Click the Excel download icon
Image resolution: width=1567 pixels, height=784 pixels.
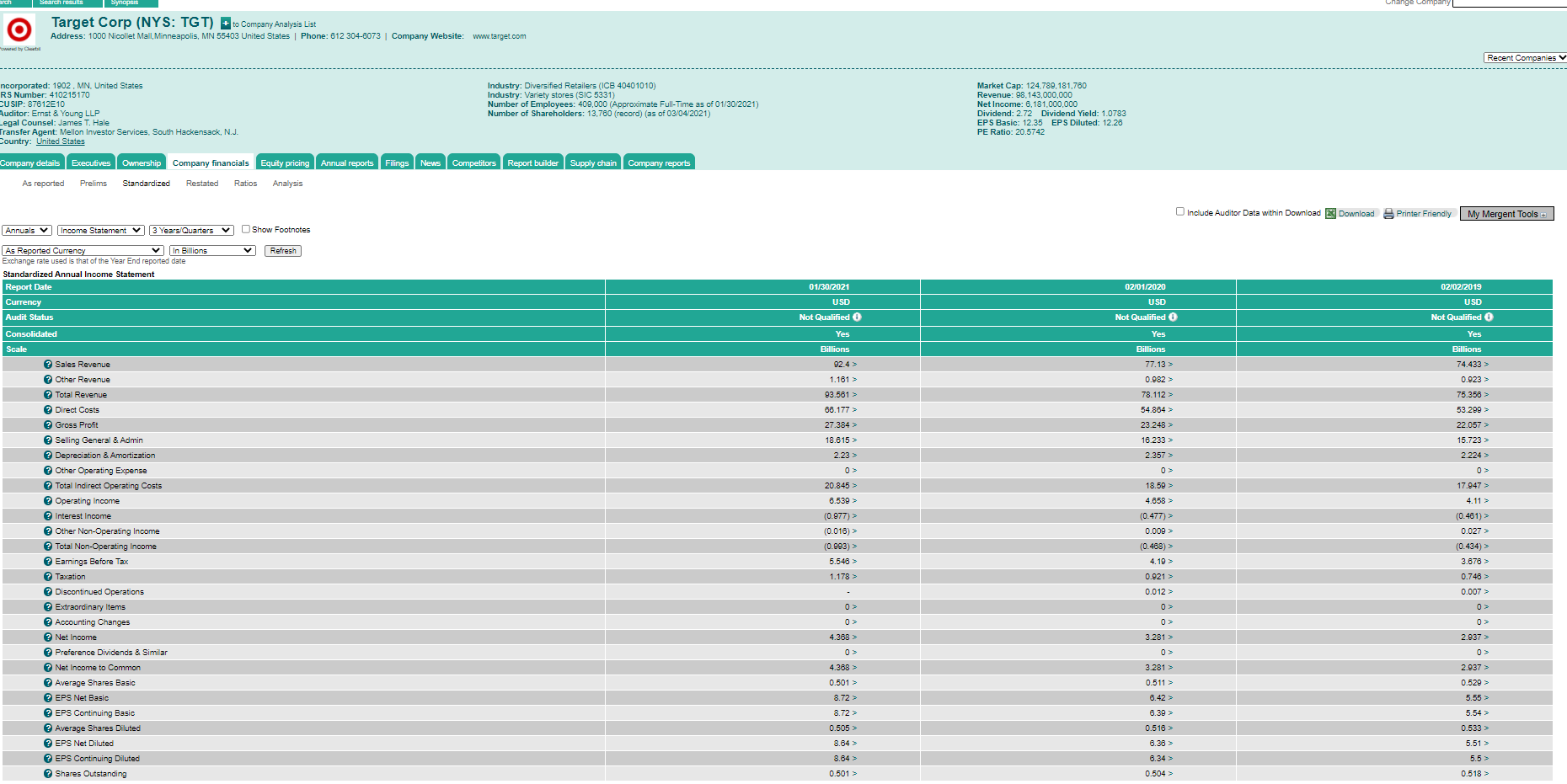[1330, 214]
